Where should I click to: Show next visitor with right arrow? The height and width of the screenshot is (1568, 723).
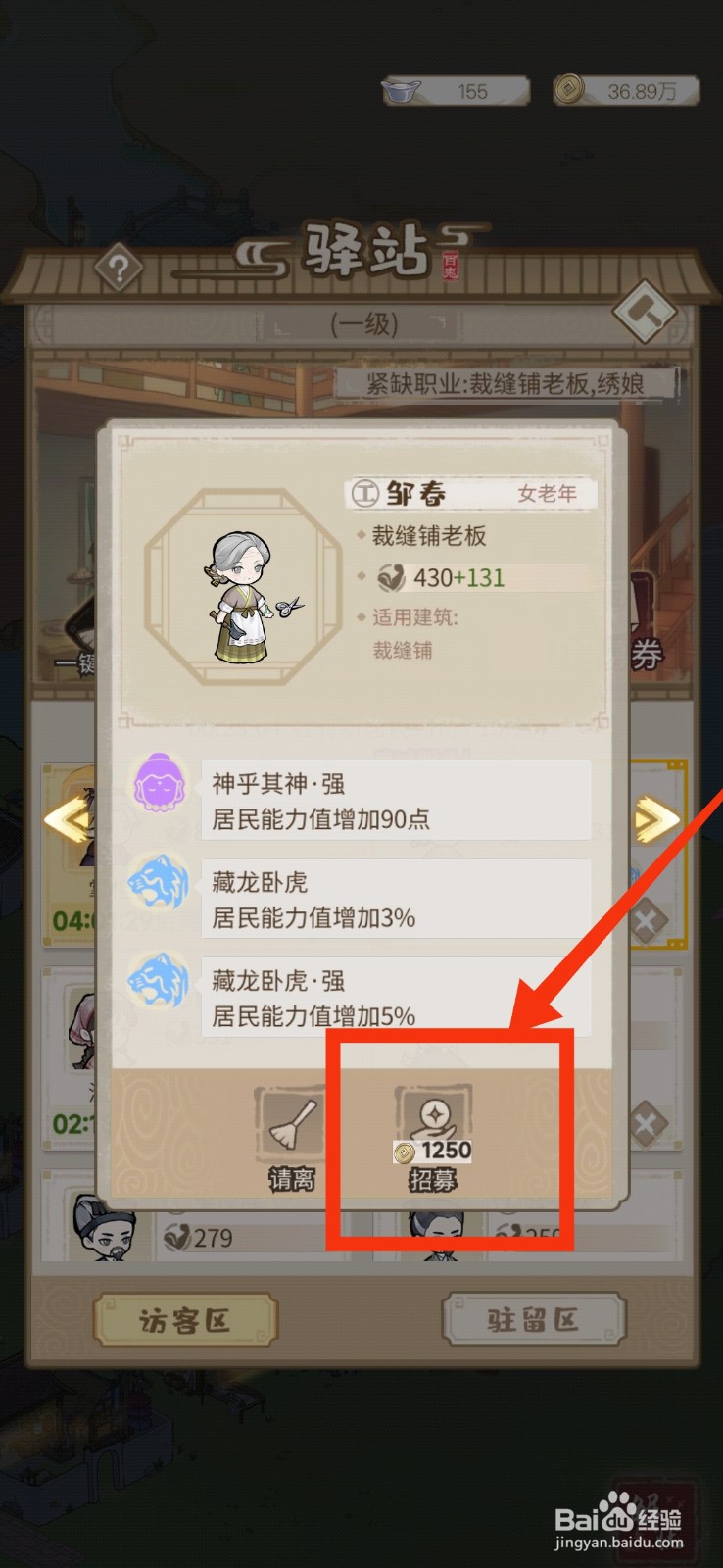(x=655, y=819)
